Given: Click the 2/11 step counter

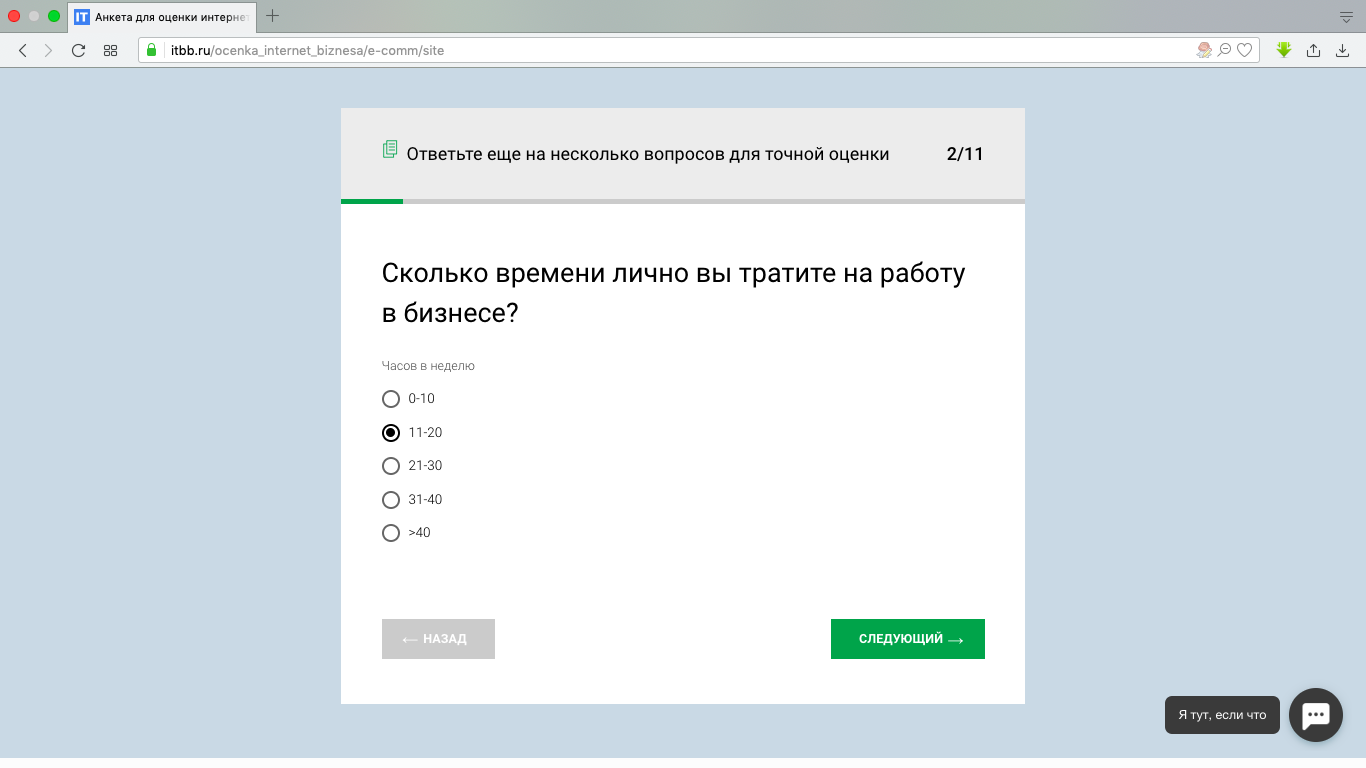Looking at the screenshot, I should 965,154.
